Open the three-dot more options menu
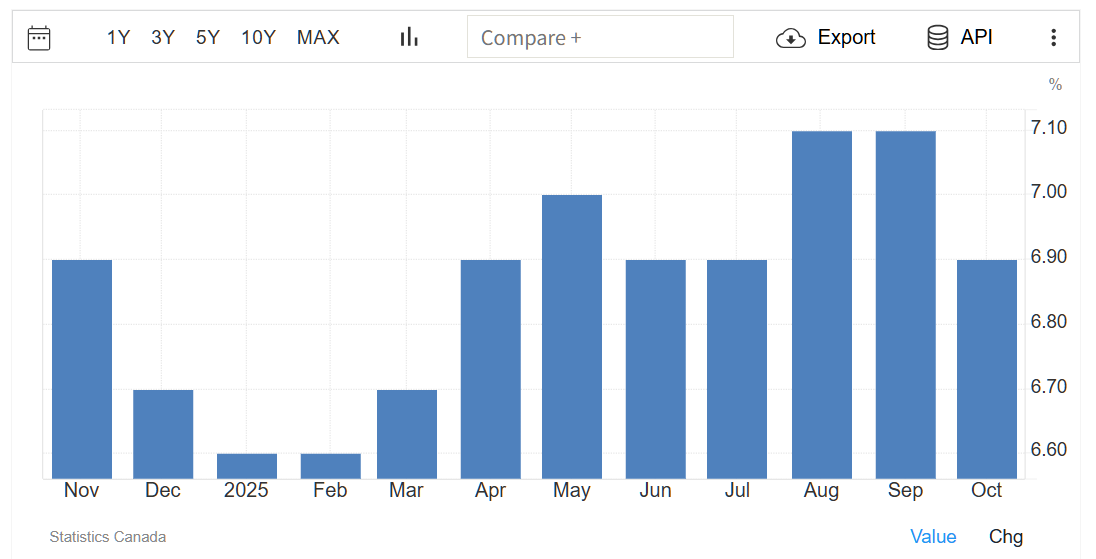This screenshot has height=559, width=1096. (x=1053, y=38)
